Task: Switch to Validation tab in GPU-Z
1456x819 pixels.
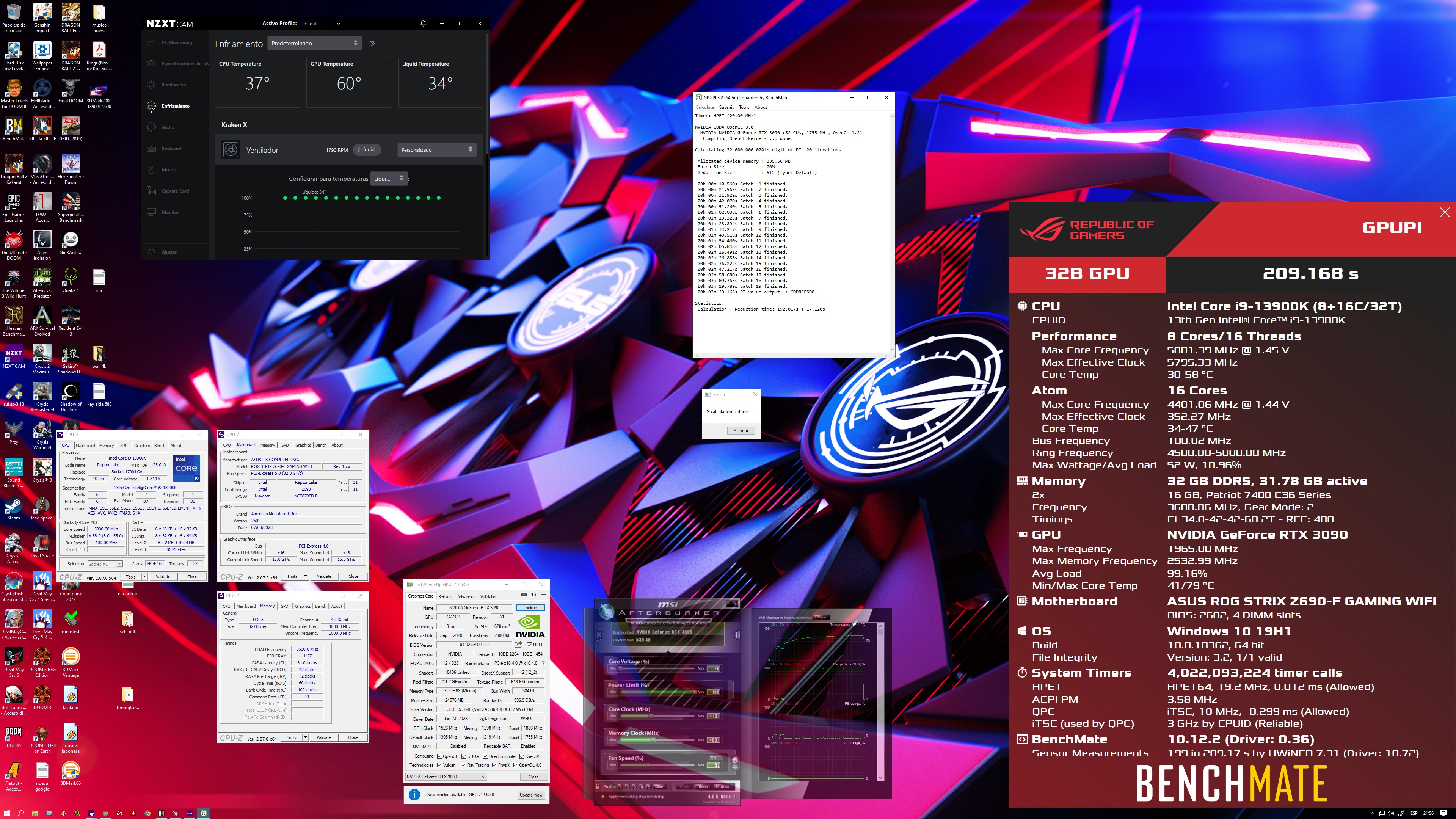Action: [489, 597]
